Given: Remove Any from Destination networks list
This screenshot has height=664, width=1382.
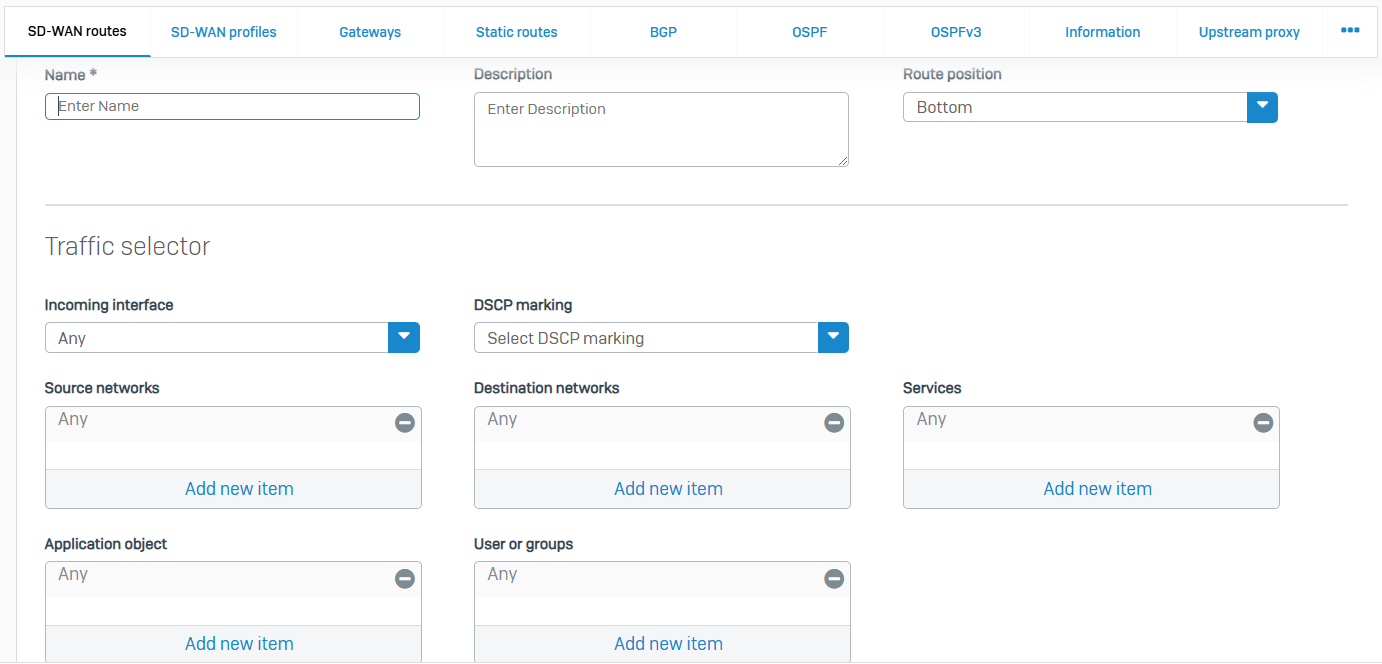Looking at the screenshot, I should (x=834, y=423).
